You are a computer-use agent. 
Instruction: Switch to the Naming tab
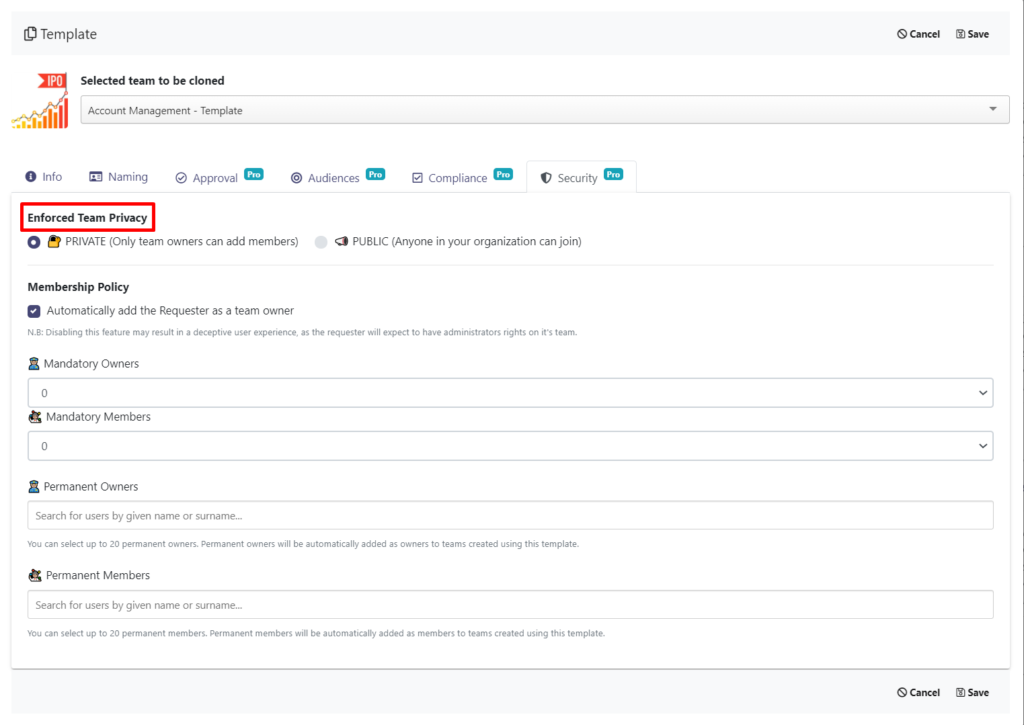coord(119,177)
